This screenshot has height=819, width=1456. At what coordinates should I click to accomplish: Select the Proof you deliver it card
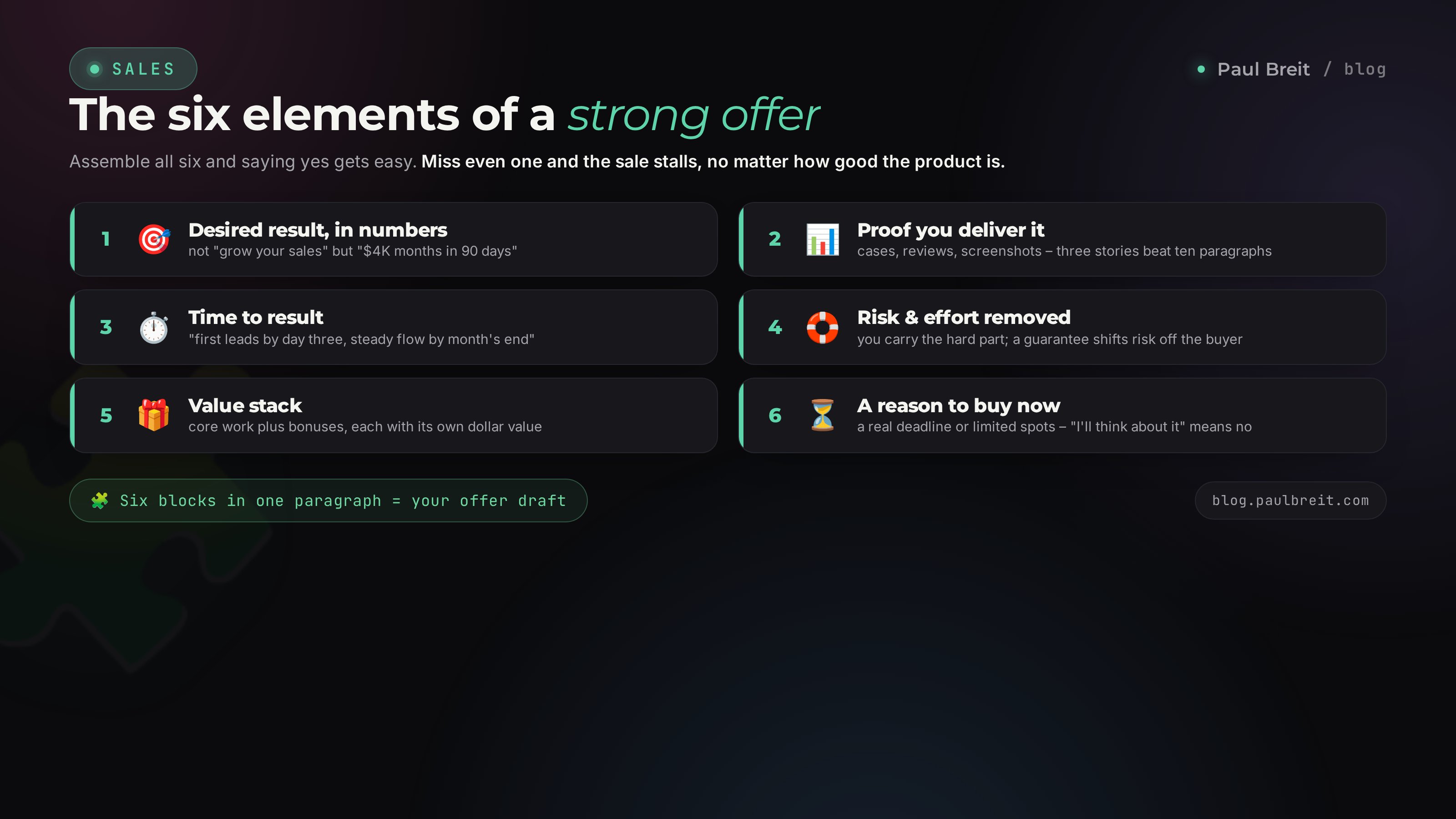(x=1062, y=239)
